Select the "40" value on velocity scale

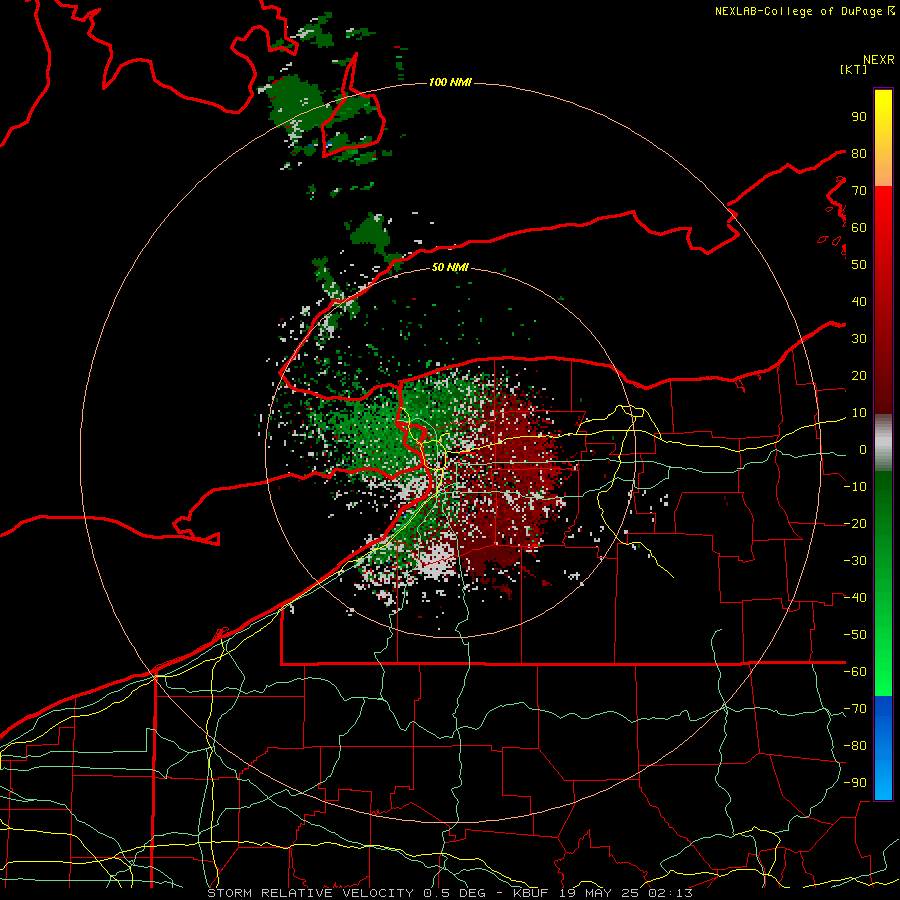click(859, 301)
